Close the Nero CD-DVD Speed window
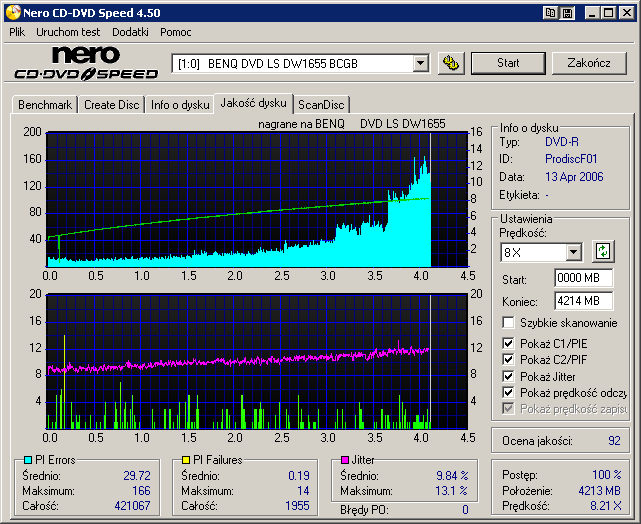Screen dimensions: 641x524 click(x=626, y=13)
